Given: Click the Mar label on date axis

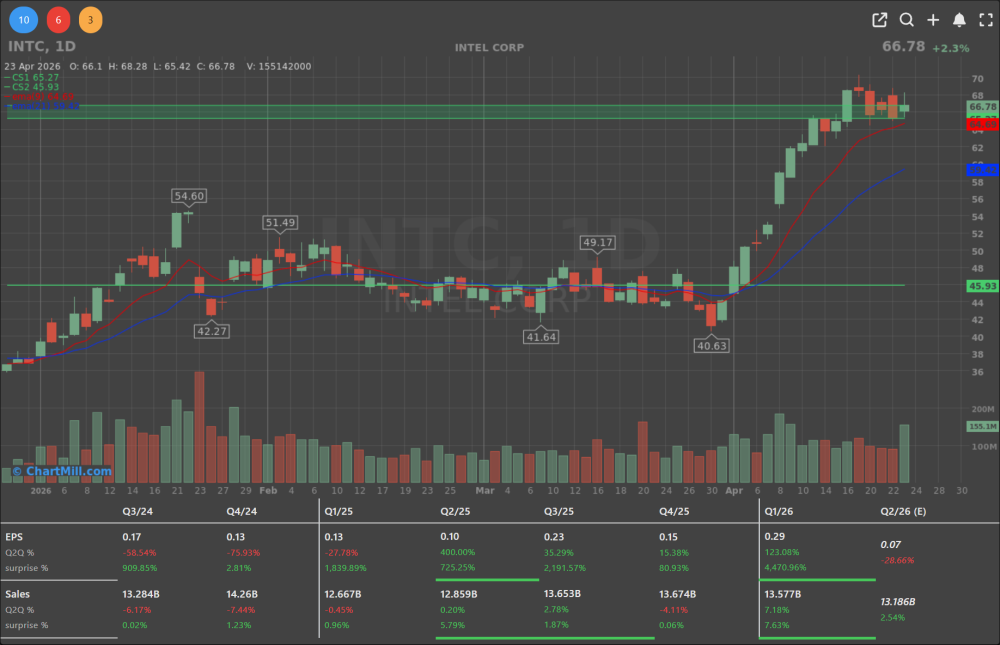Looking at the screenshot, I should click(485, 491).
